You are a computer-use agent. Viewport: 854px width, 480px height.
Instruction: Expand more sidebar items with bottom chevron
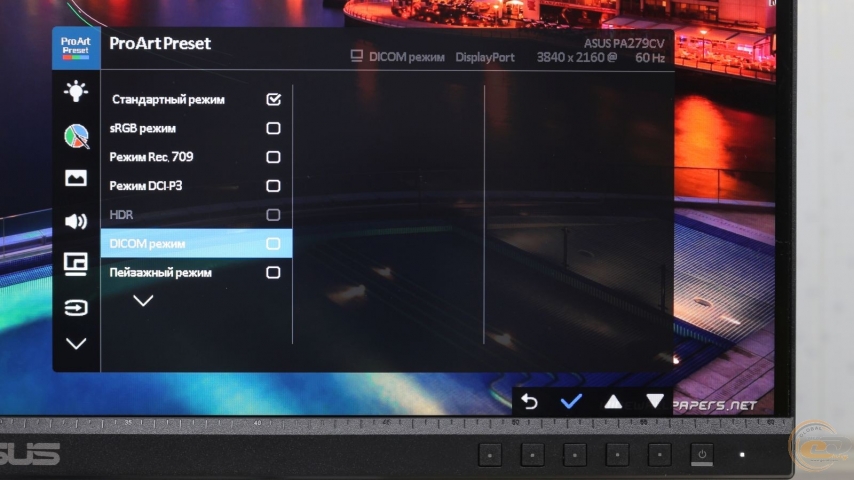tap(76, 344)
